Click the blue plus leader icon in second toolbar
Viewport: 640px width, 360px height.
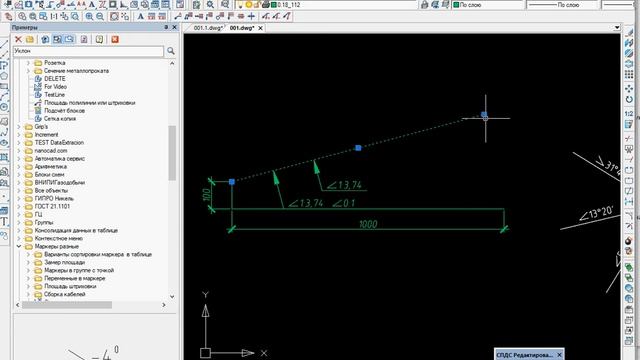251,16
